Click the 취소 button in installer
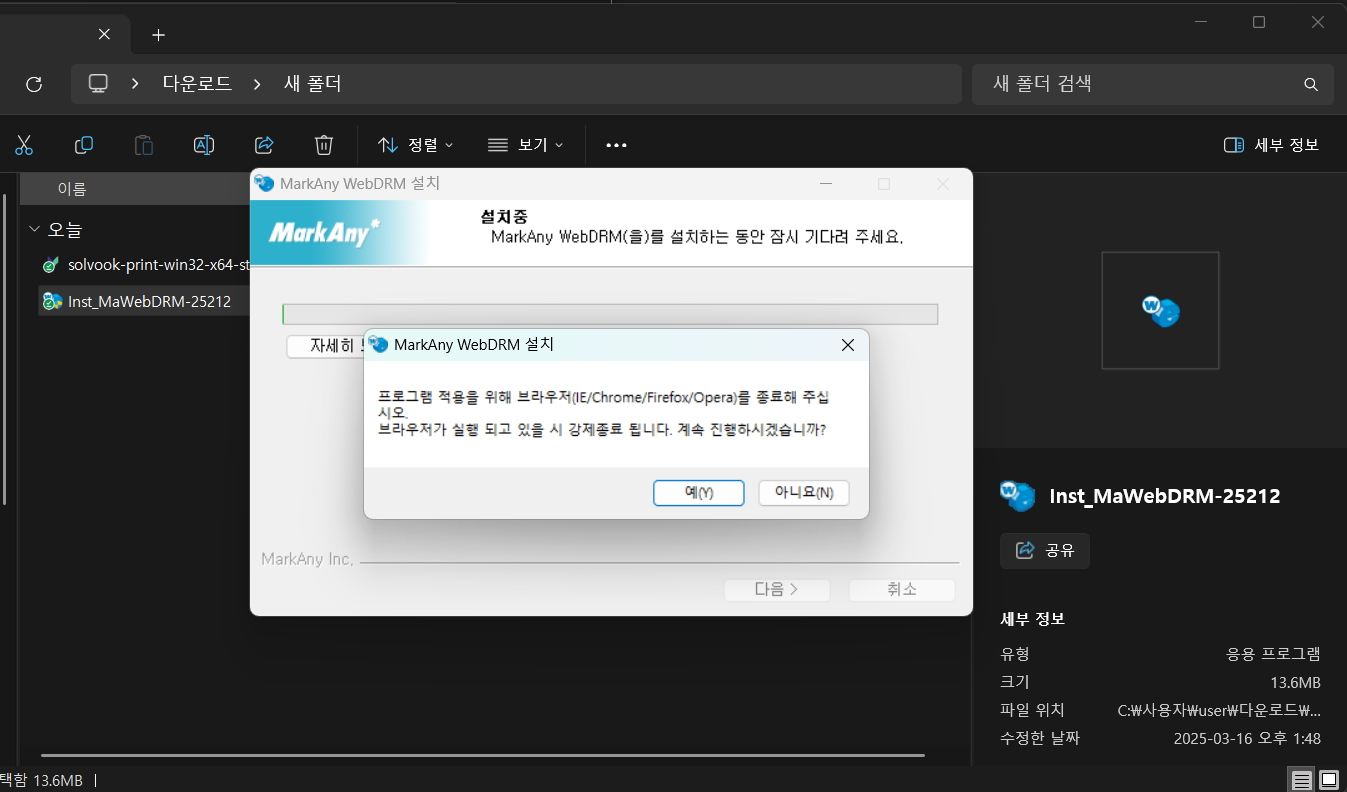The height and width of the screenshot is (792, 1347). [902, 590]
